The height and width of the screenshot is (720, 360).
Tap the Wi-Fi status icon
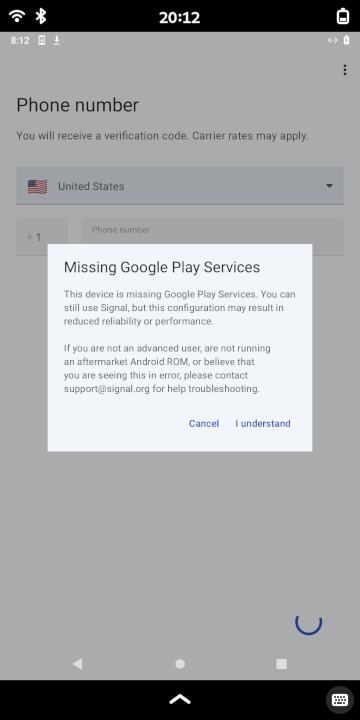click(x=17, y=17)
